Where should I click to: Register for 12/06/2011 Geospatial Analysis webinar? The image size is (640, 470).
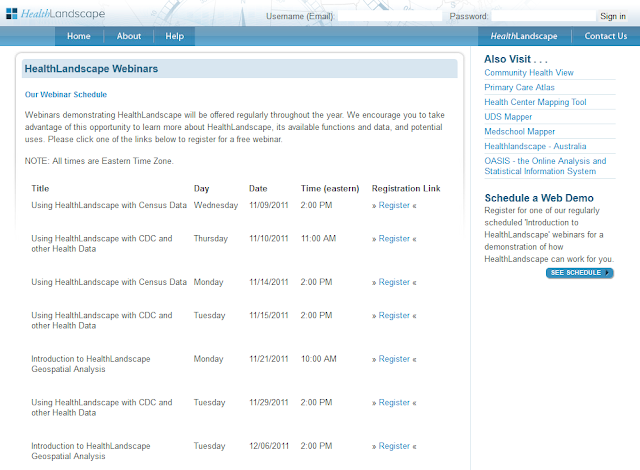[394, 446]
